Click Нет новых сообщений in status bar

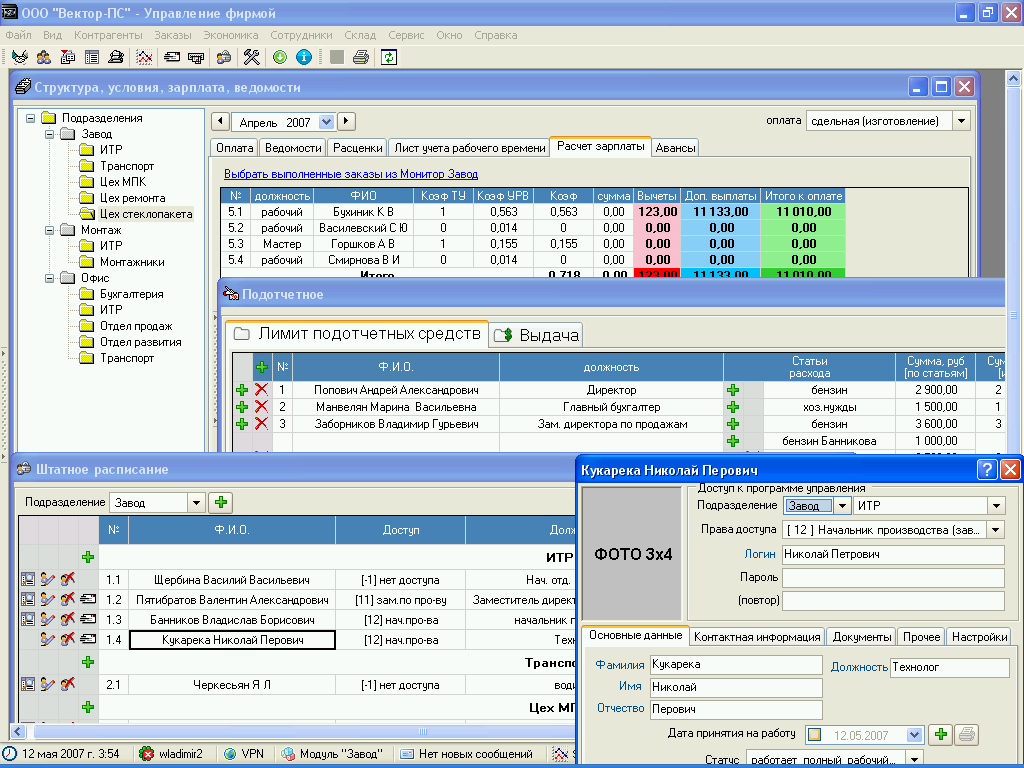point(466,754)
